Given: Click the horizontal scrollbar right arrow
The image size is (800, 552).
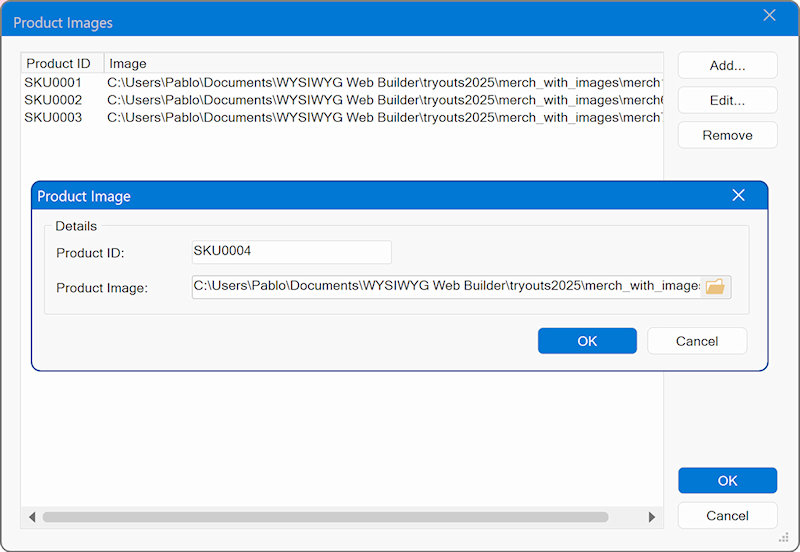Looking at the screenshot, I should point(652,517).
